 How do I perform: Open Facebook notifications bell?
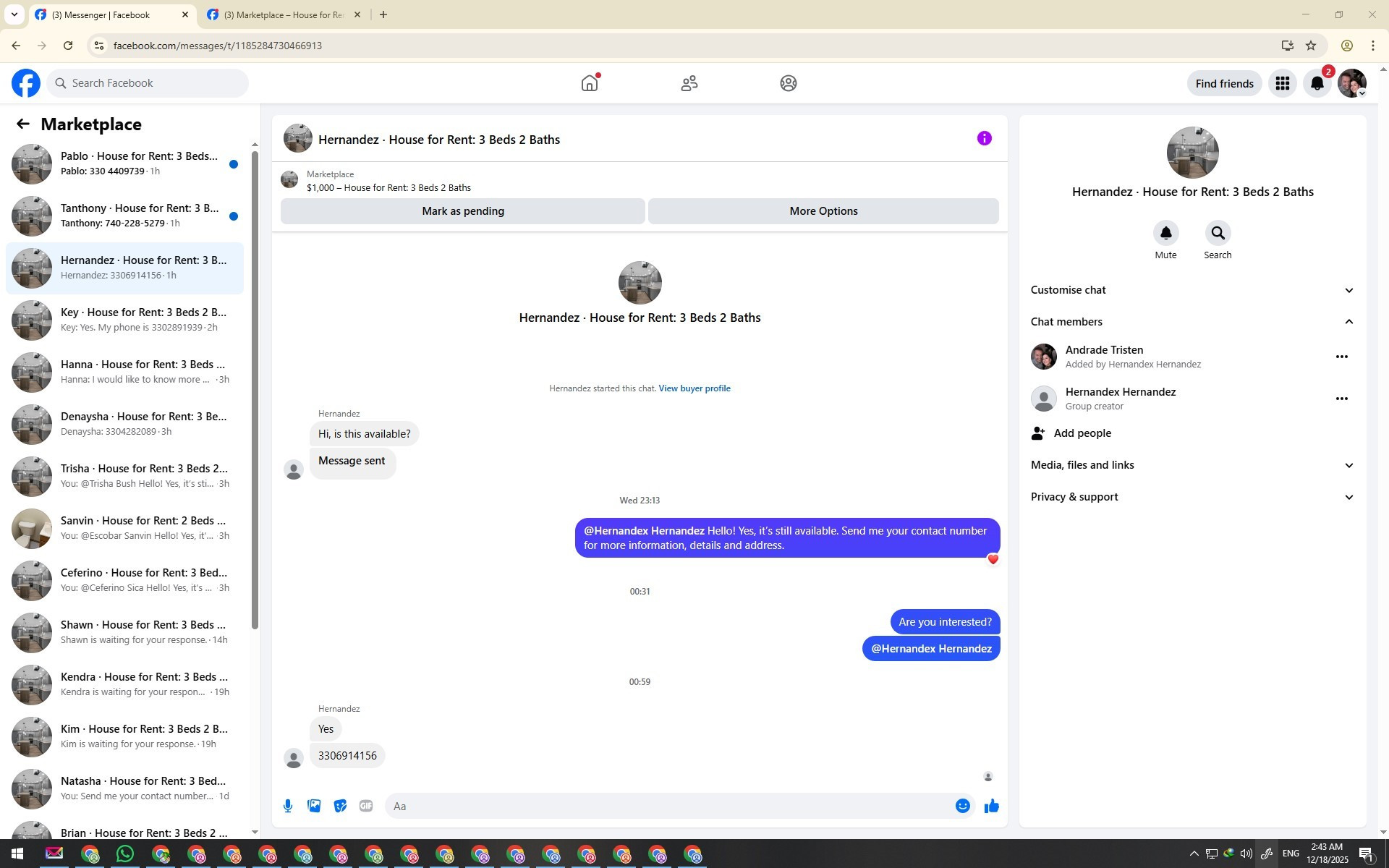tap(1317, 83)
